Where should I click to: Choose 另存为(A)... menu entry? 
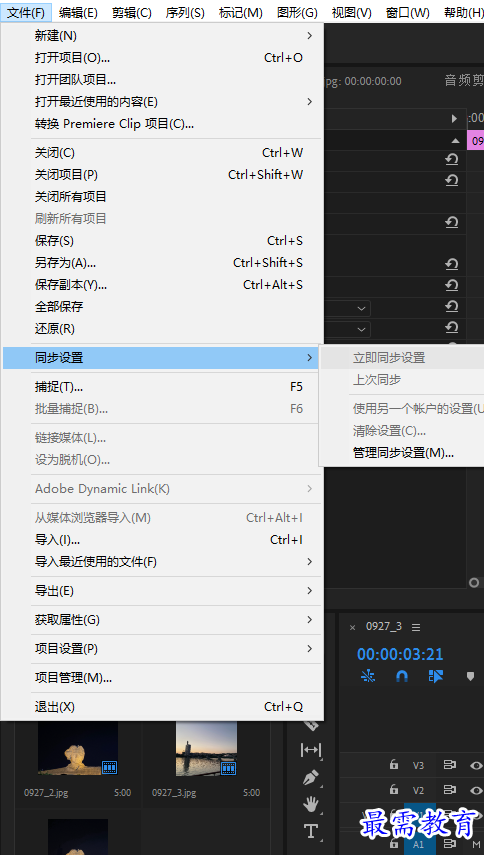click(x=161, y=263)
